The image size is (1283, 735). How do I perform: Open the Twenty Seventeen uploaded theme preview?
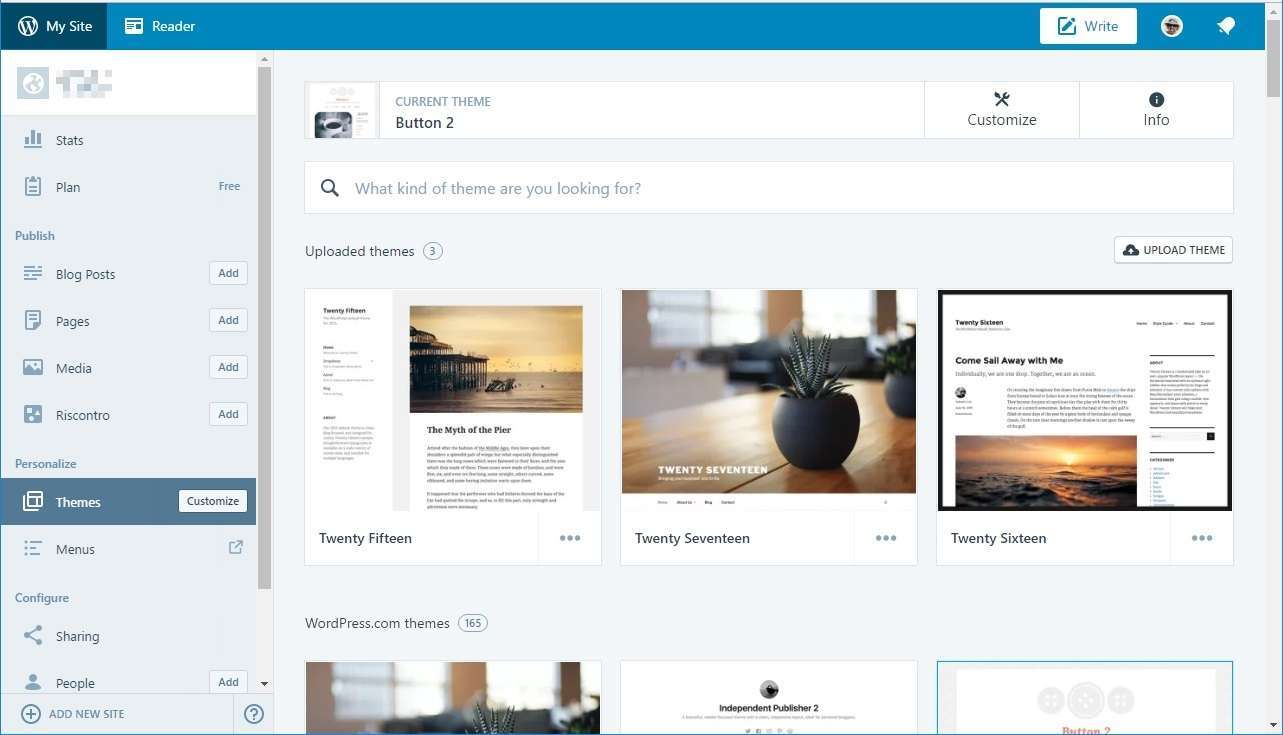(x=769, y=400)
